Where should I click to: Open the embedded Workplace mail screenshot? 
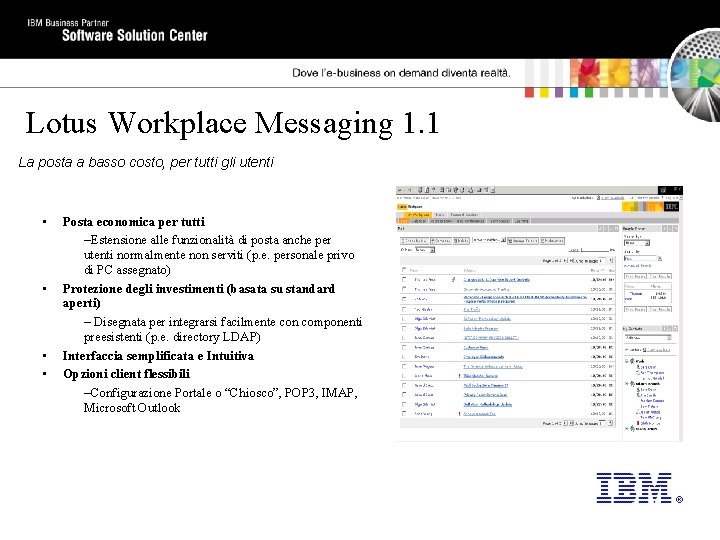coord(540,314)
